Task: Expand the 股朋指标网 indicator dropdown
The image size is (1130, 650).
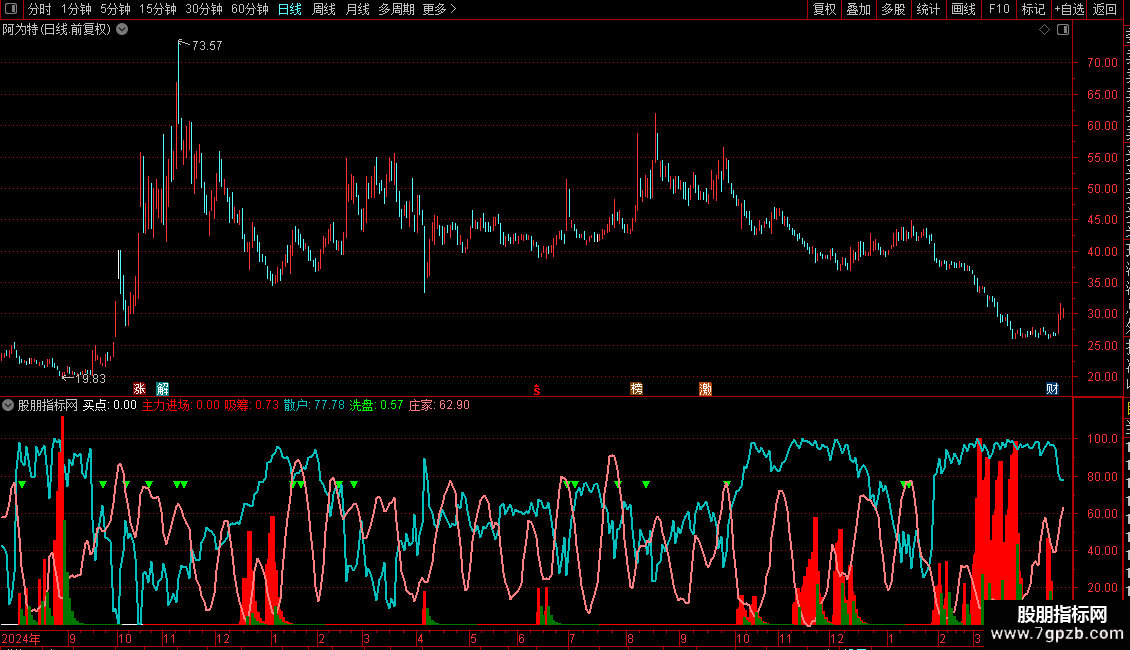Action: (x=8, y=405)
